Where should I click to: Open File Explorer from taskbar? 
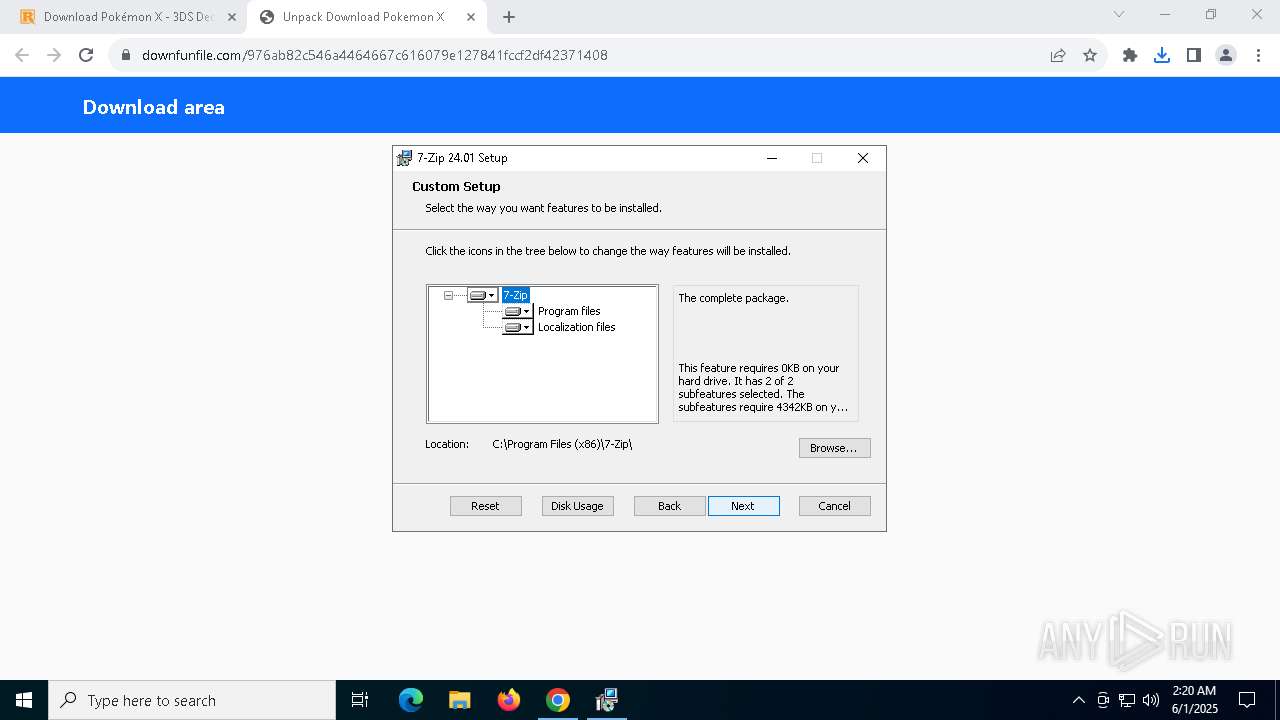click(459, 700)
